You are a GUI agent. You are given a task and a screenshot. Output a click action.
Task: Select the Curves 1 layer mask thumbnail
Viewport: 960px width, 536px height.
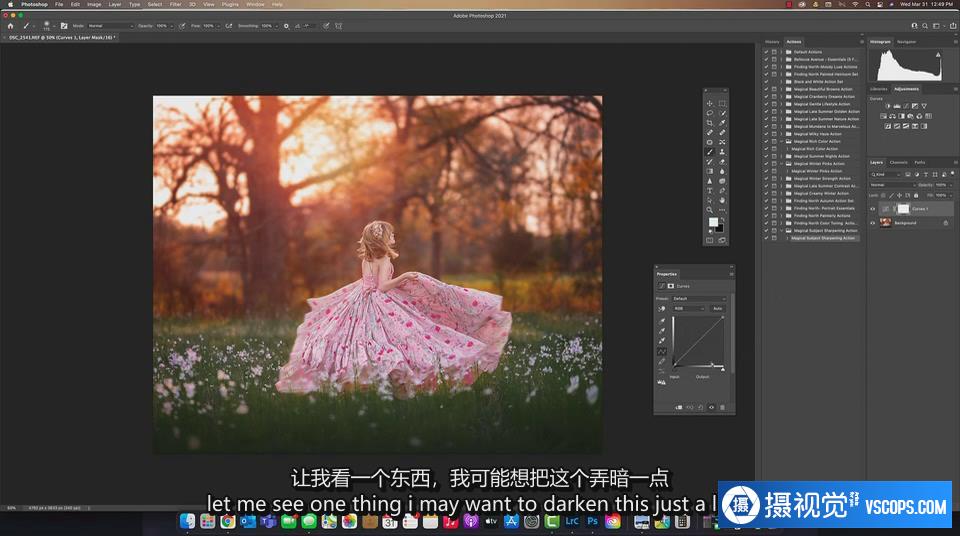(903, 209)
